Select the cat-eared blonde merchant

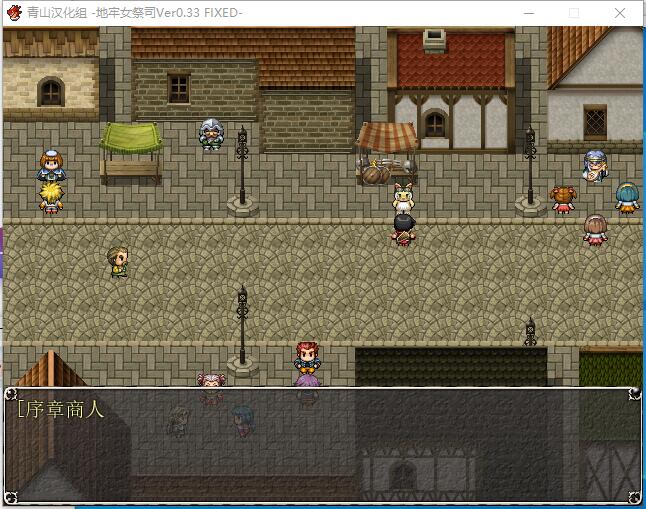coord(404,199)
